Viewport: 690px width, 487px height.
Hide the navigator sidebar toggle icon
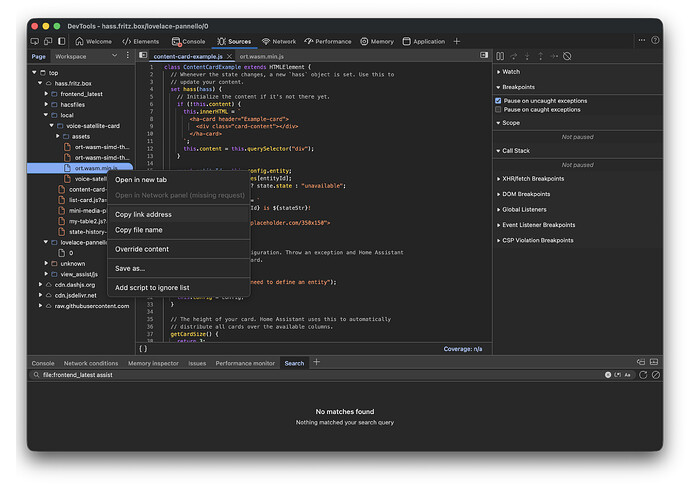click(143, 56)
